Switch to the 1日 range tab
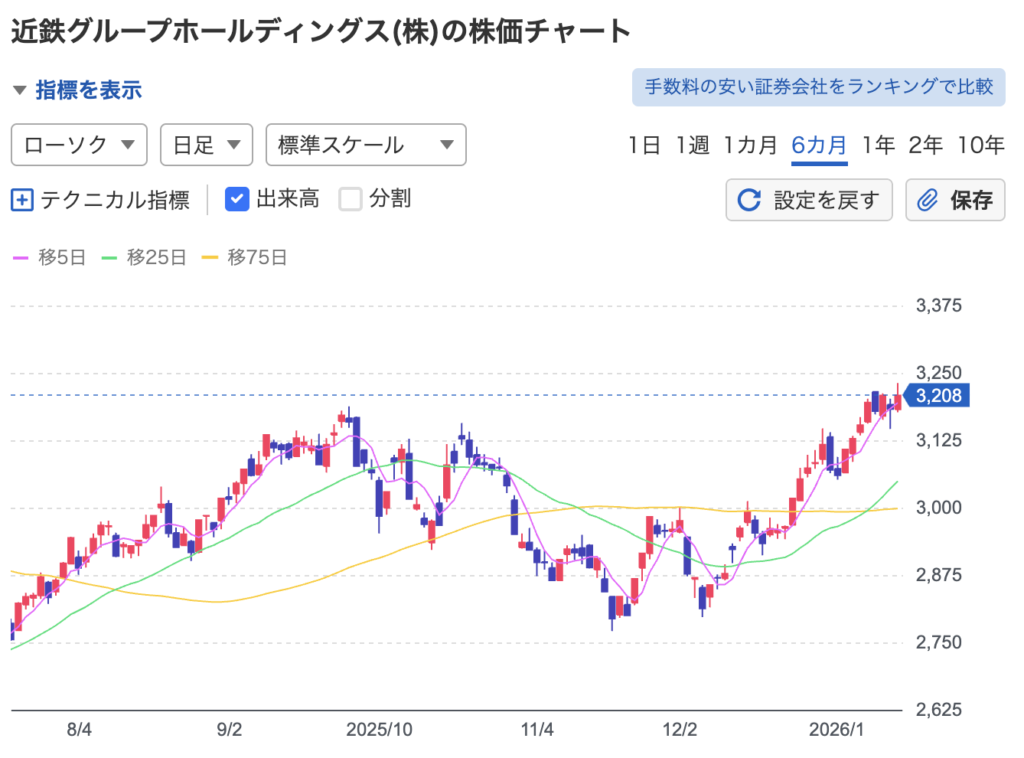 [644, 145]
